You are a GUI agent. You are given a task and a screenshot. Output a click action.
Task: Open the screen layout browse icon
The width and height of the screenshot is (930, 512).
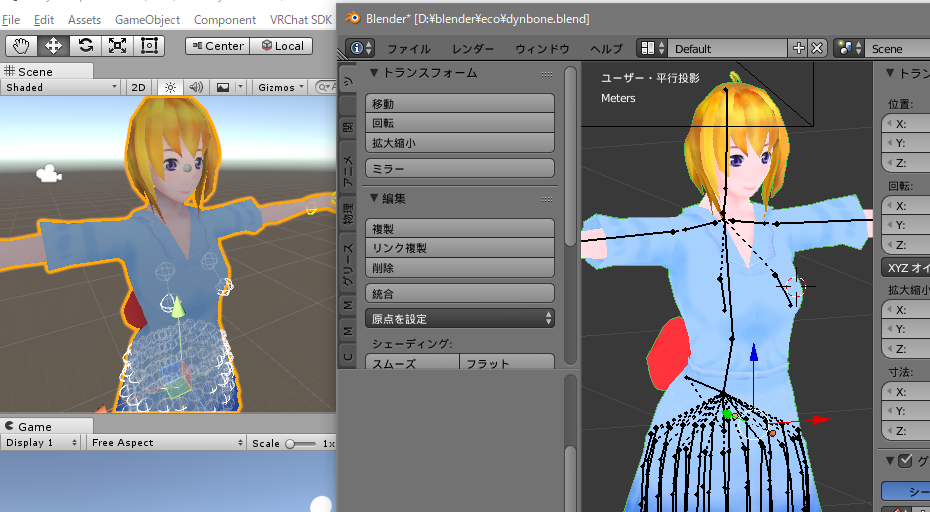tap(653, 48)
